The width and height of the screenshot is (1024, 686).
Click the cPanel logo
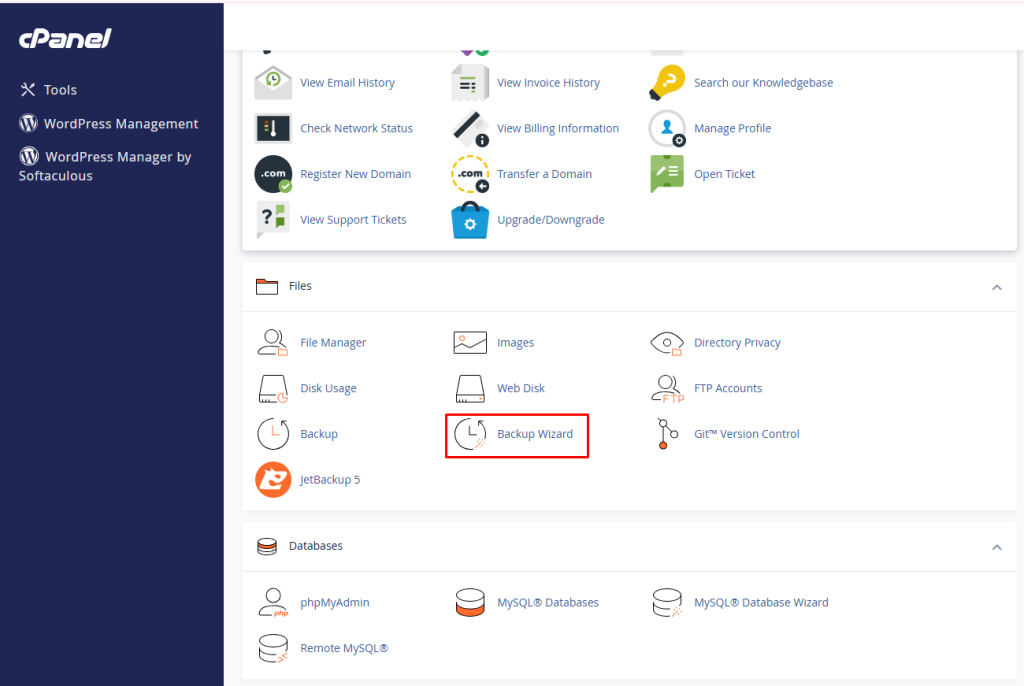(x=65, y=39)
